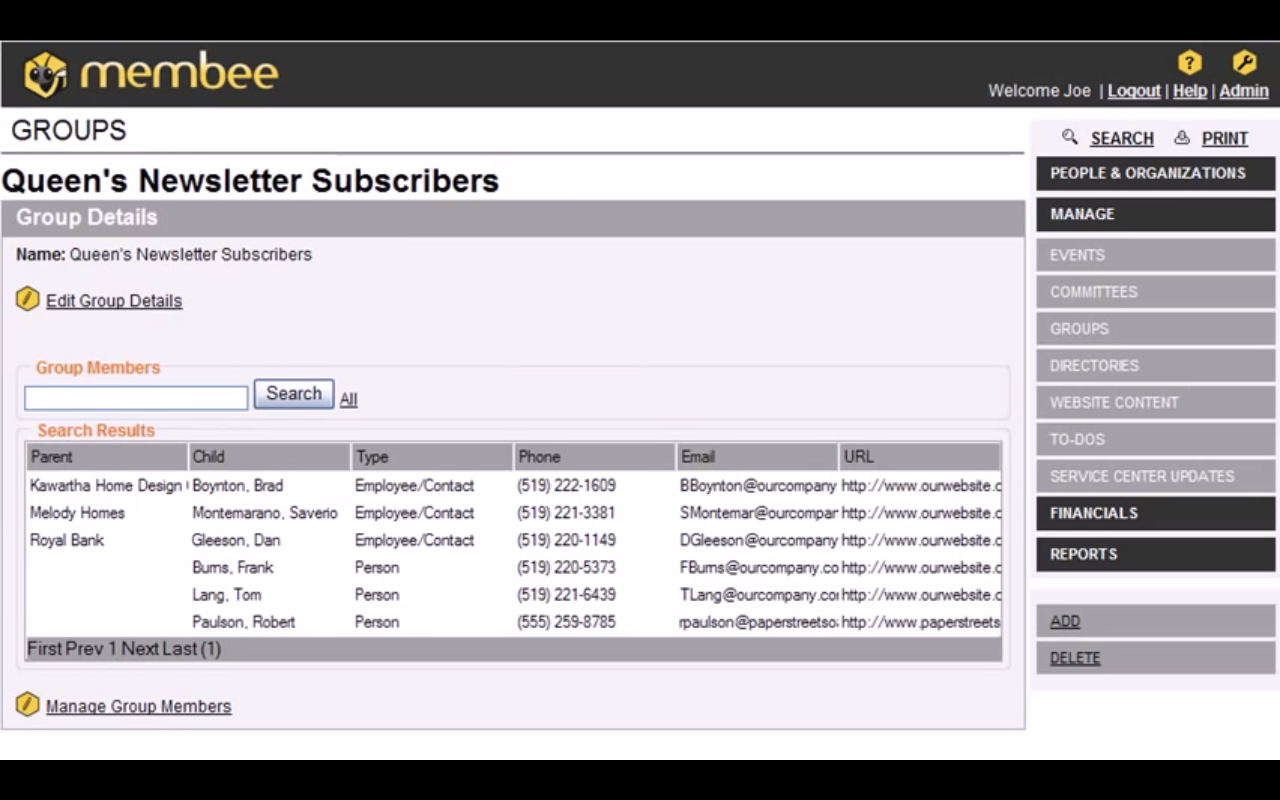
Task: Click Prev in the pagination bar
Action: pos(85,649)
